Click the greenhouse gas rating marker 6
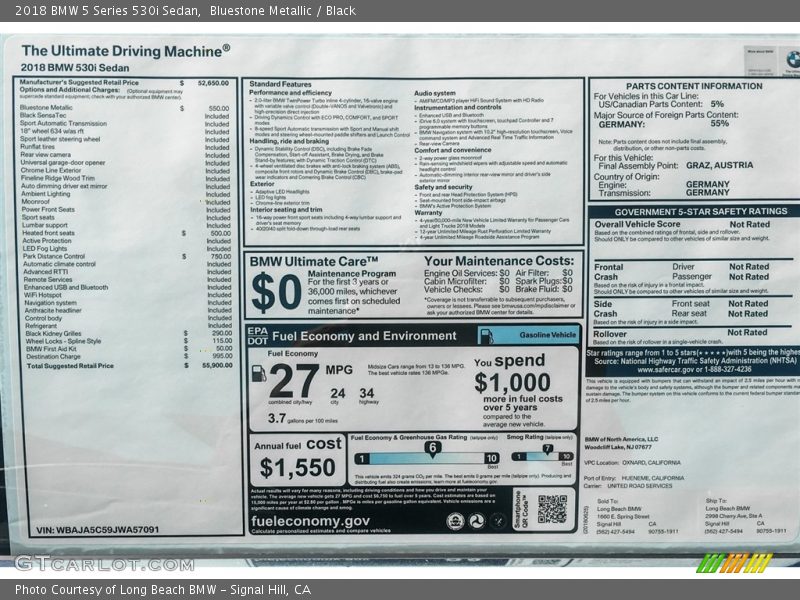This screenshot has height=600, width=800. point(433,448)
